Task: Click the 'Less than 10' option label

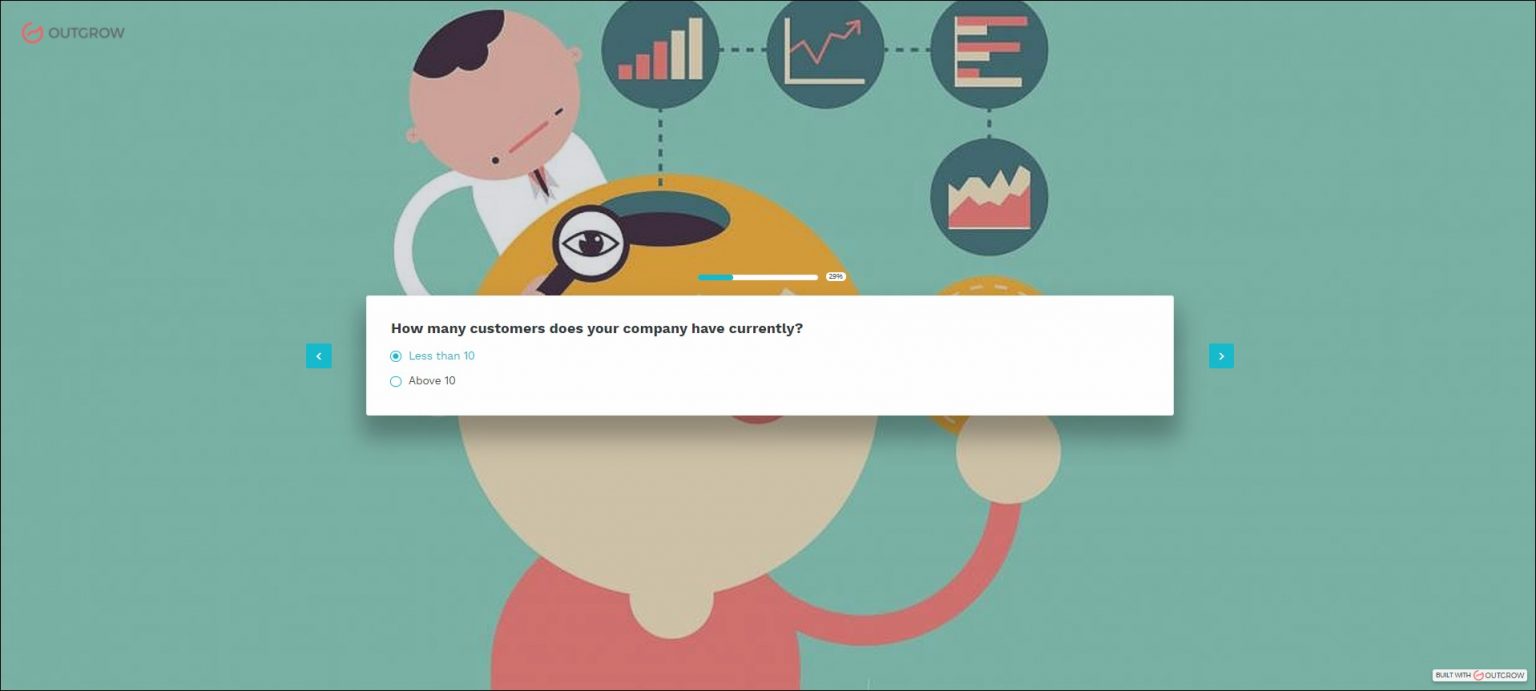Action: click(441, 356)
